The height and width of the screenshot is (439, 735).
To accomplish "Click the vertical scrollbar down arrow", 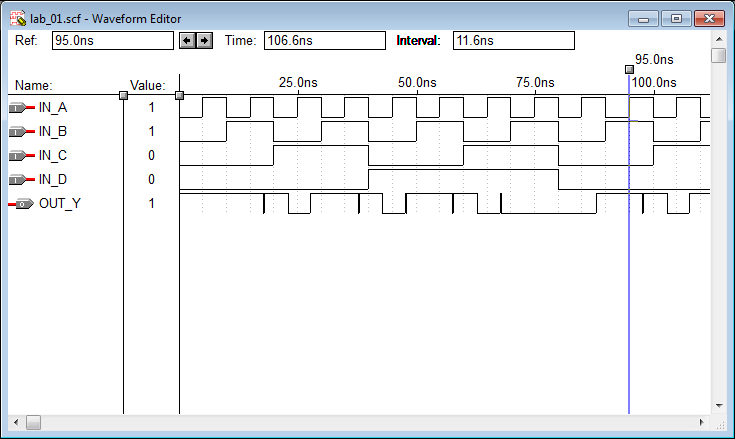I will (719, 406).
